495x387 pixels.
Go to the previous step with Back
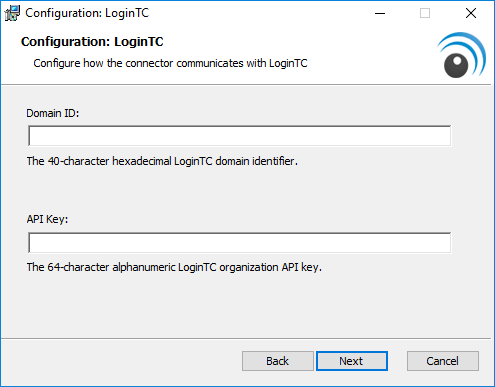278,361
